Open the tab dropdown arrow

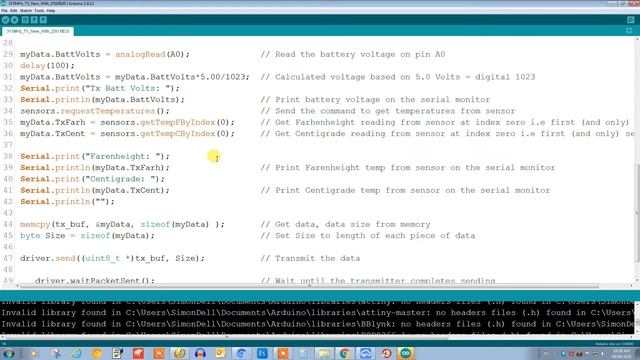pos(629,31)
